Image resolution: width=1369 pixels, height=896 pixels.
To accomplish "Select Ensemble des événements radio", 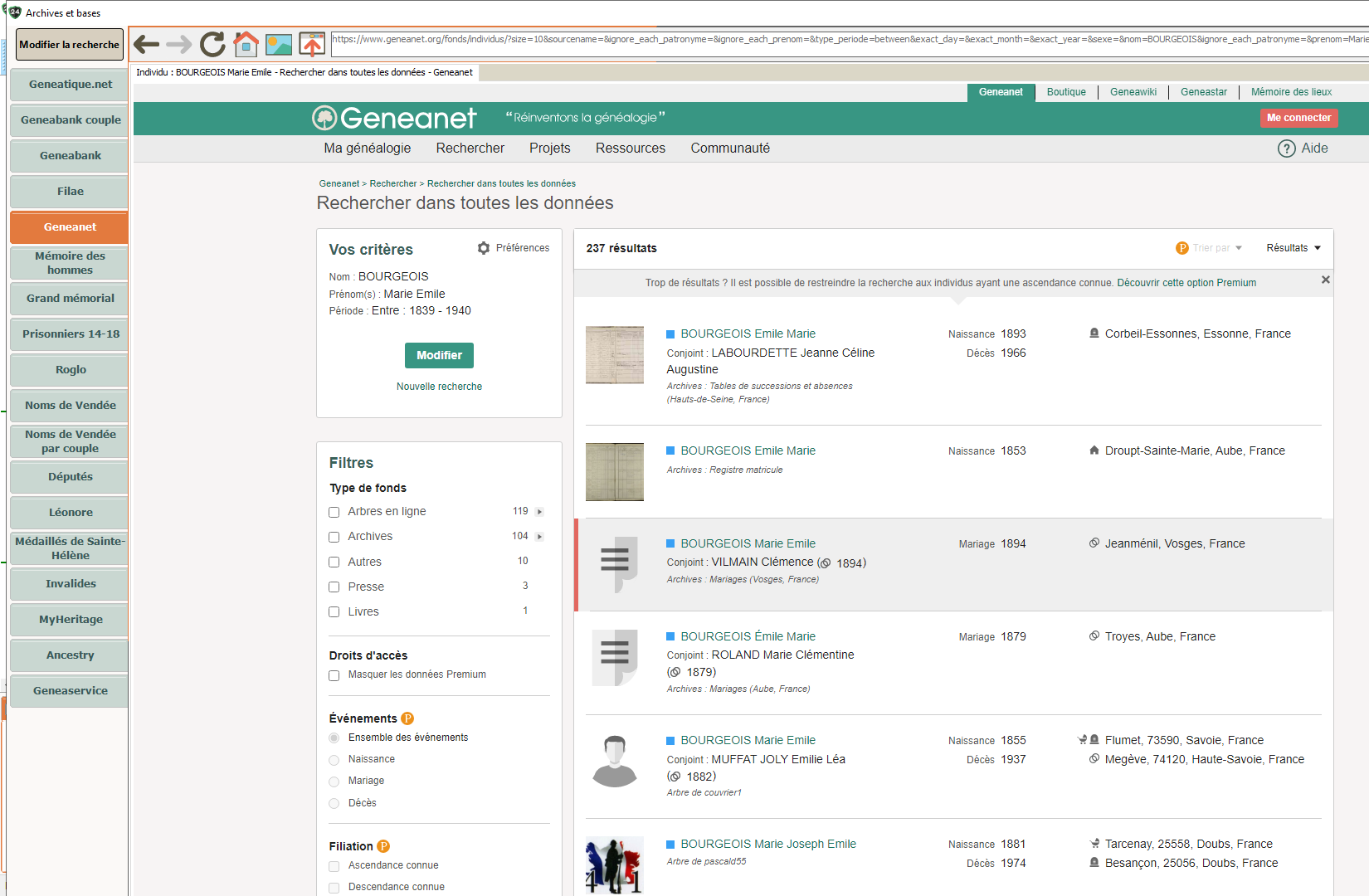I will 334,738.
